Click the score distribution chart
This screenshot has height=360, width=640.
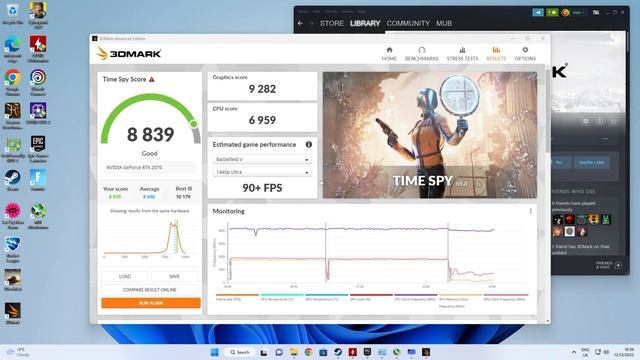tap(147, 238)
